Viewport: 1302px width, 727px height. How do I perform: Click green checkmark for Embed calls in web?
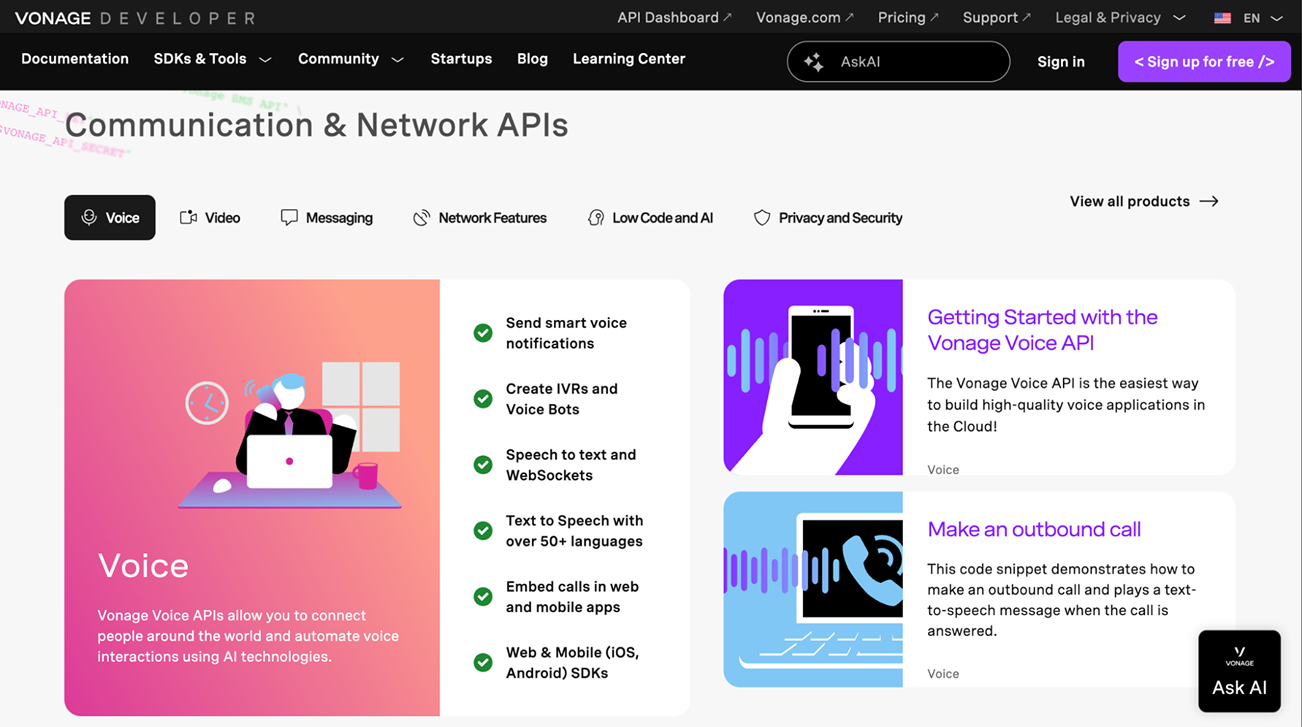pos(483,597)
